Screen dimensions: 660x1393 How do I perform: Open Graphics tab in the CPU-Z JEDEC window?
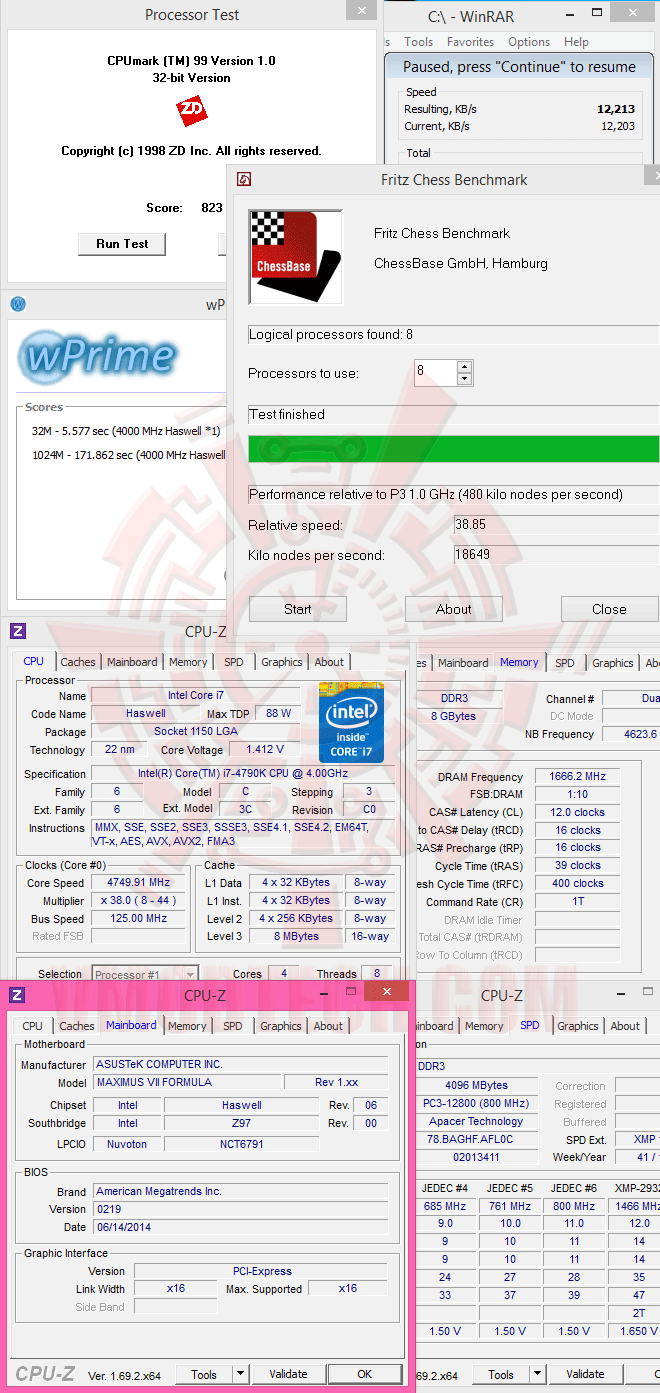pyautogui.click(x=578, y=1026)
